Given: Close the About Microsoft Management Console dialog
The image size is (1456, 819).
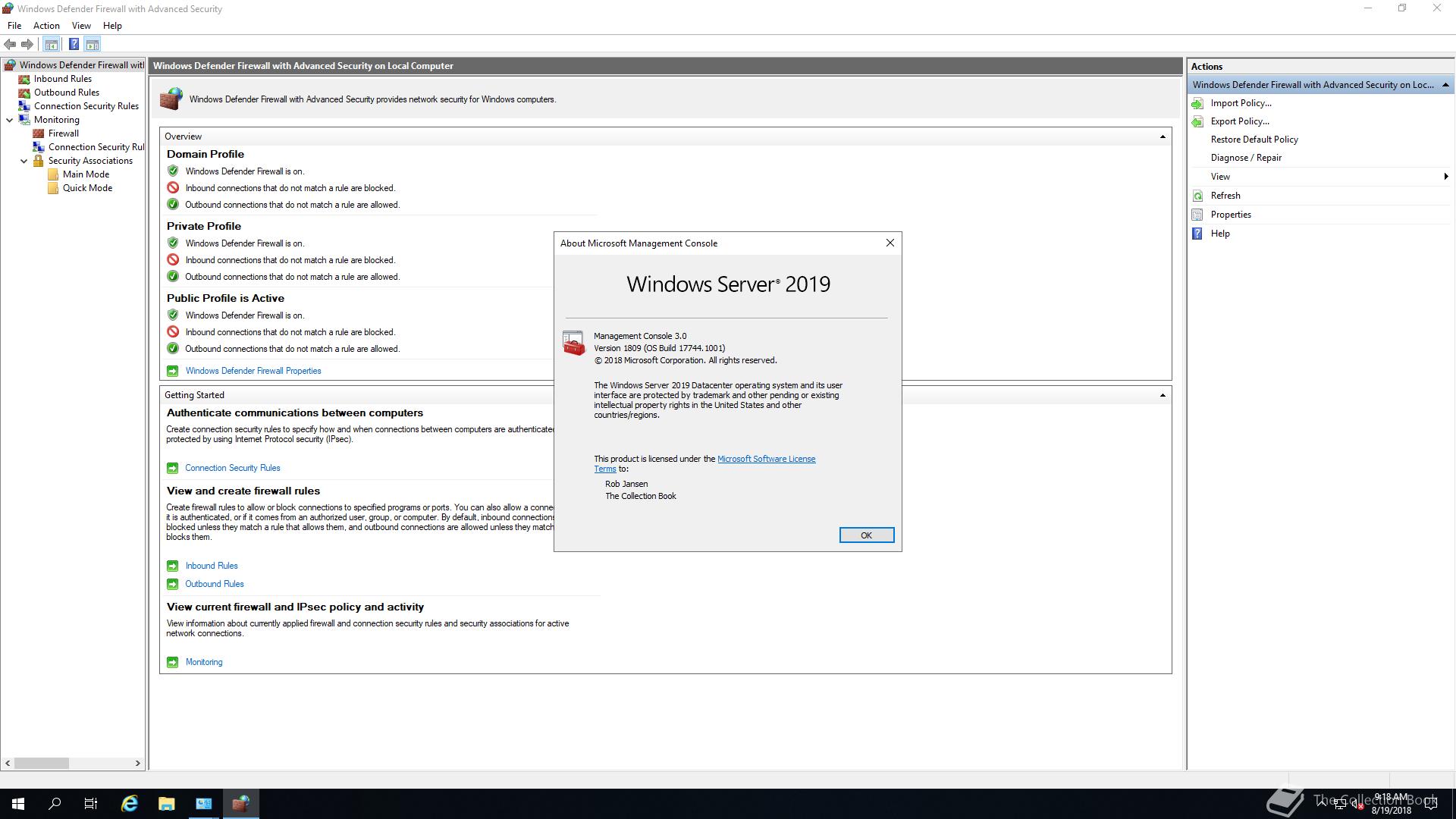Looking at the screenshot, I should tap(890, 243).
